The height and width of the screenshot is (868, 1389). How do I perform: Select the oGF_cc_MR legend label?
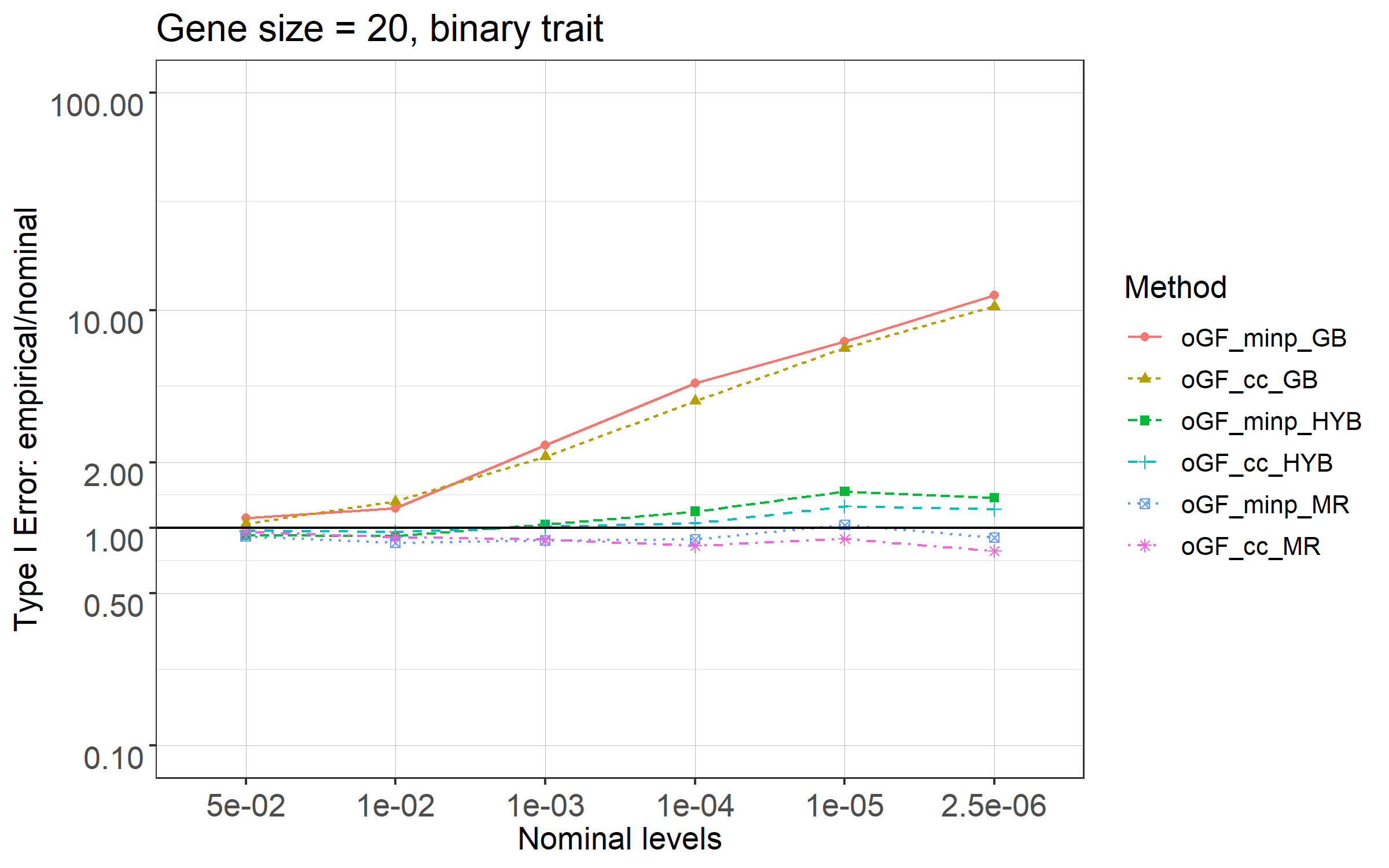click(1250, 547)
